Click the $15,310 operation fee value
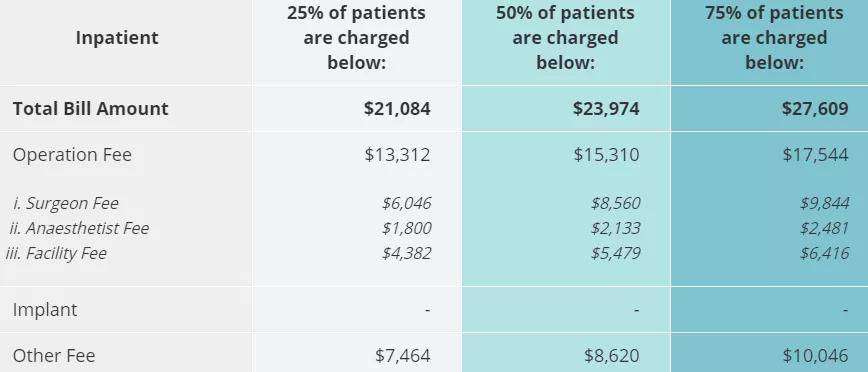The image size is (868, 372). point(606,154)
